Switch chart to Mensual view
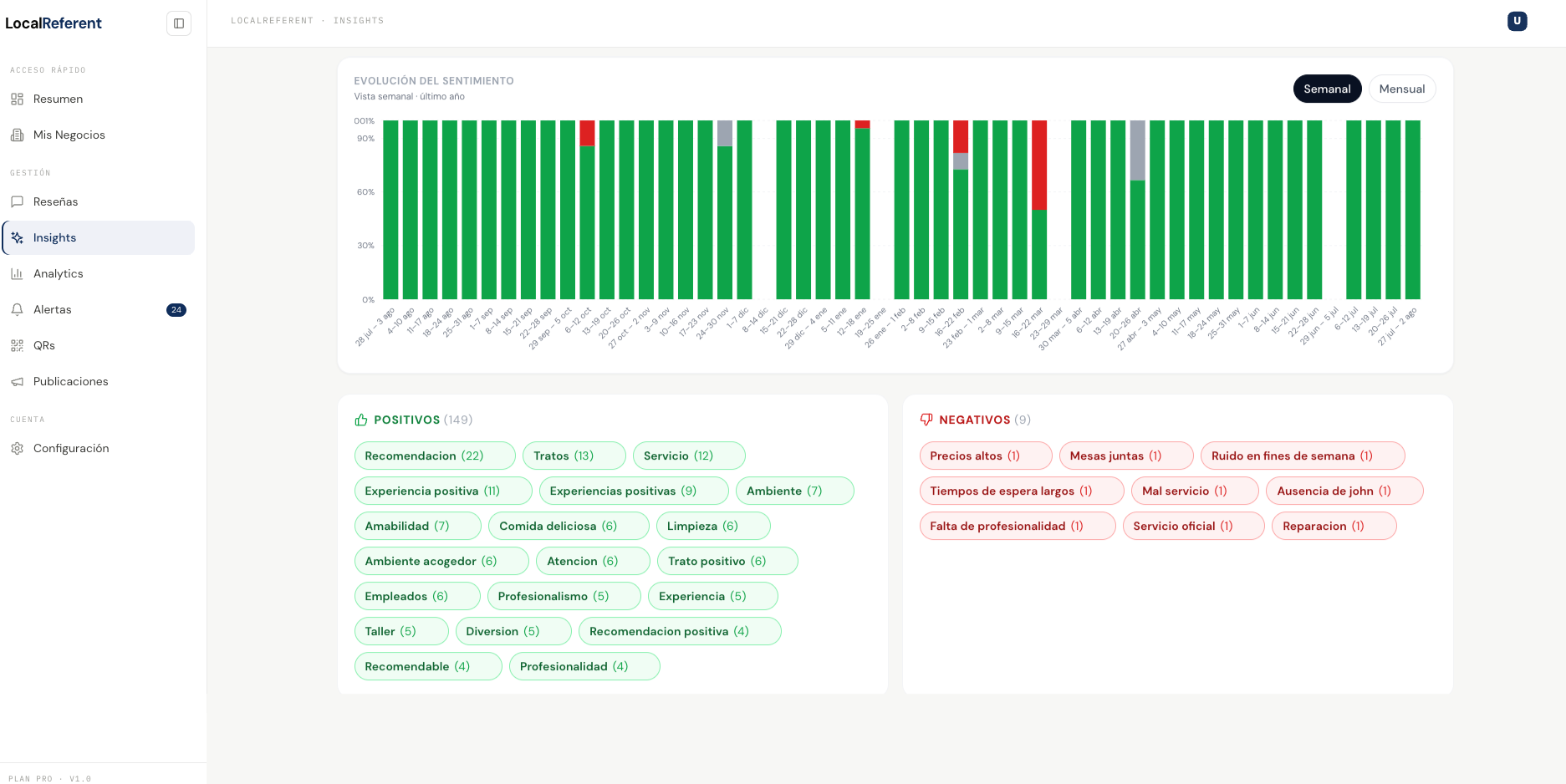 click(1402, 89)
